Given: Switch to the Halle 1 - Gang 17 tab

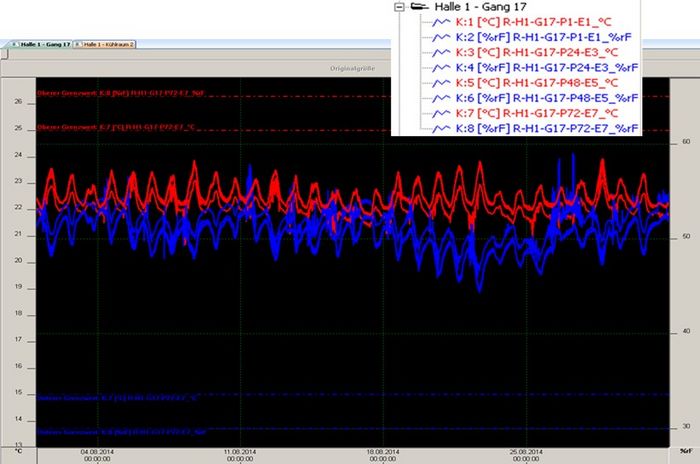Looking at the screenshot, I should [x=40, y=45].
